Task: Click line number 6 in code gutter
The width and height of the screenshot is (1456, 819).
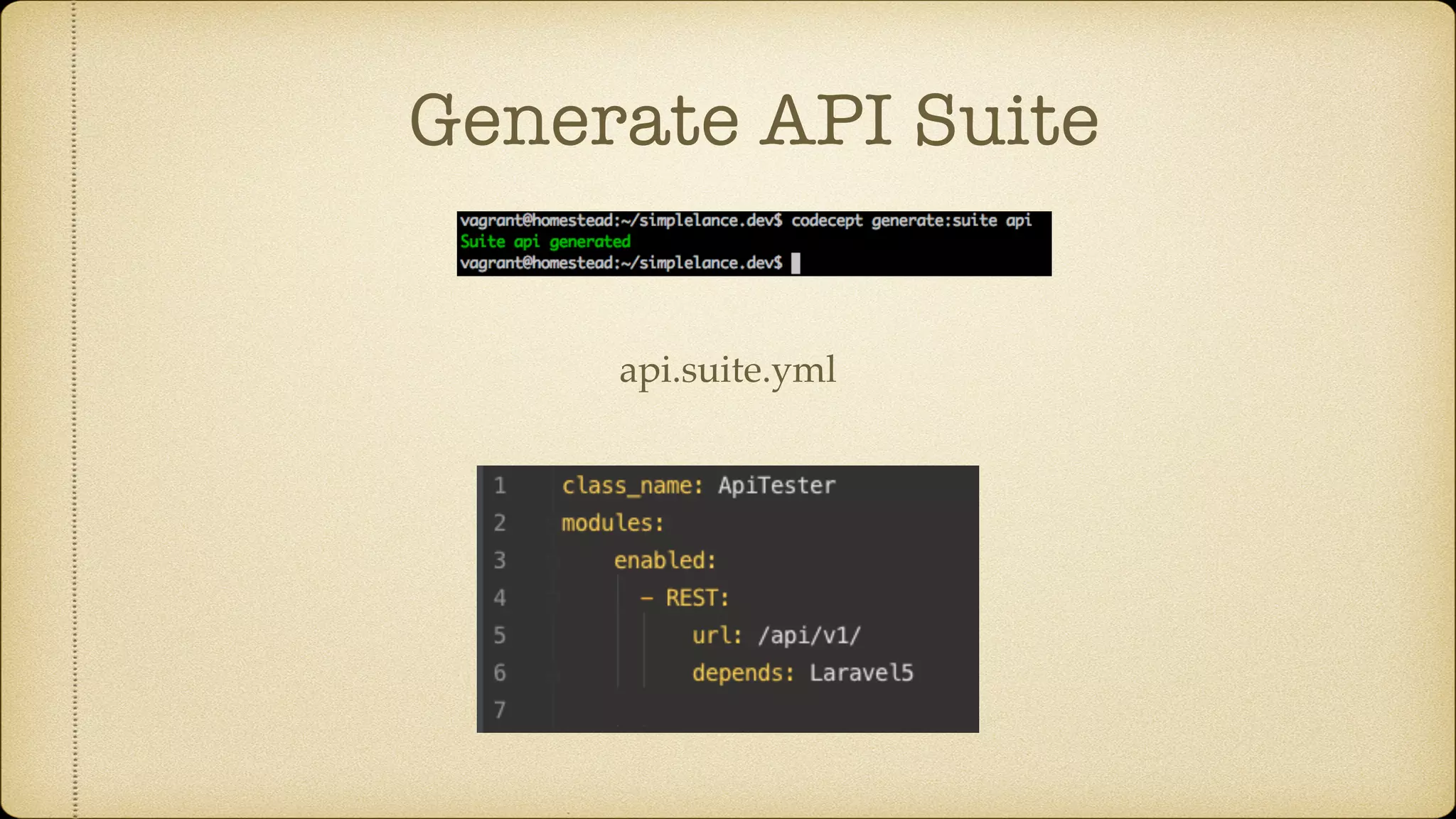Action: (x=500, y=673)
